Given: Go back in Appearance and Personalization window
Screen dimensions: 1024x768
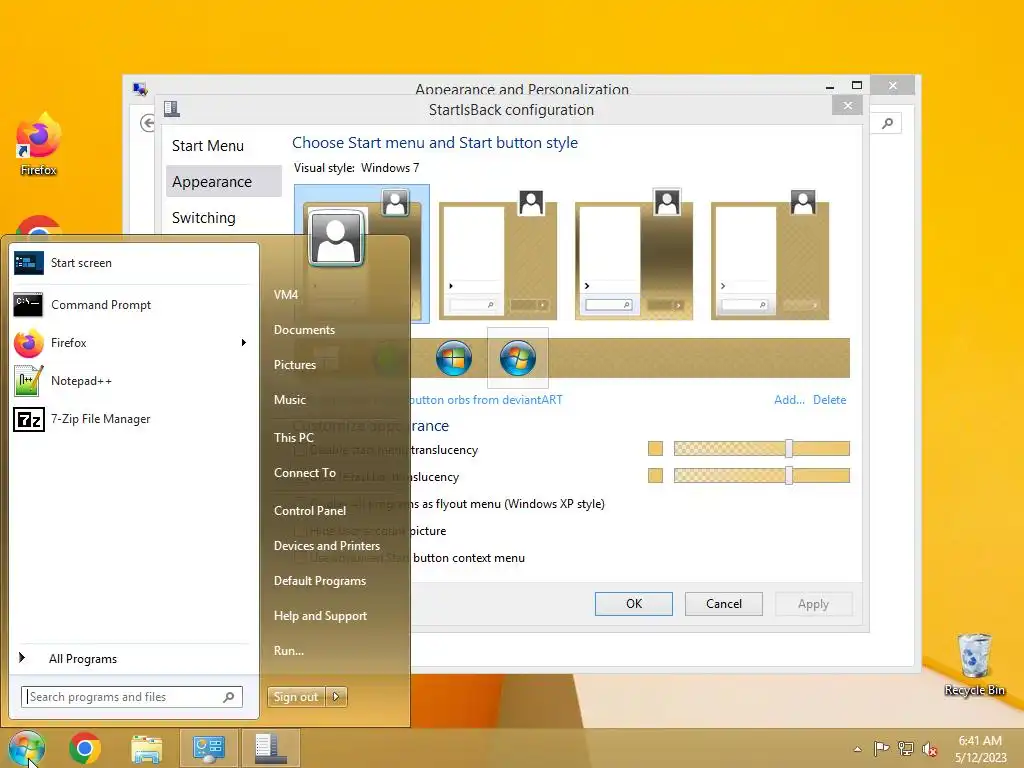Looking at the screenshot, I should pyautogui.click(x=148, y=123).
